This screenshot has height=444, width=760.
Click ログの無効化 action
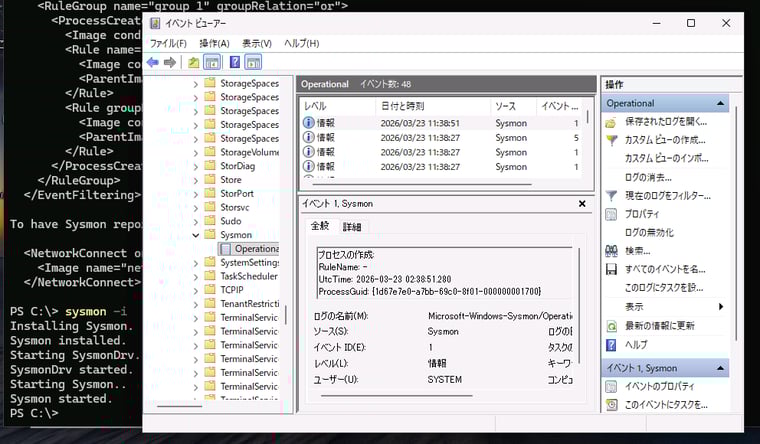pos(649,233)
